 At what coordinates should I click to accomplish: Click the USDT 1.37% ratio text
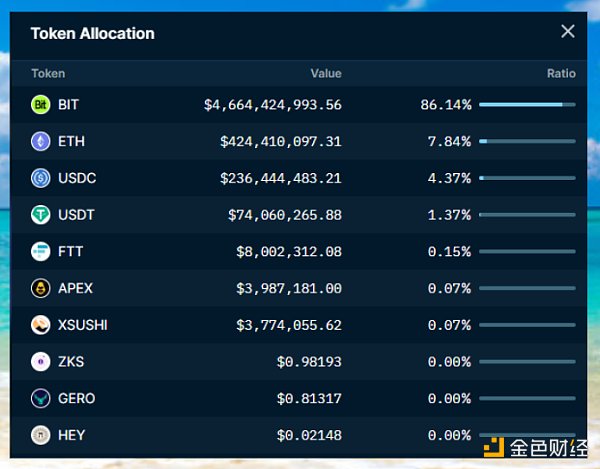point(449,215)
